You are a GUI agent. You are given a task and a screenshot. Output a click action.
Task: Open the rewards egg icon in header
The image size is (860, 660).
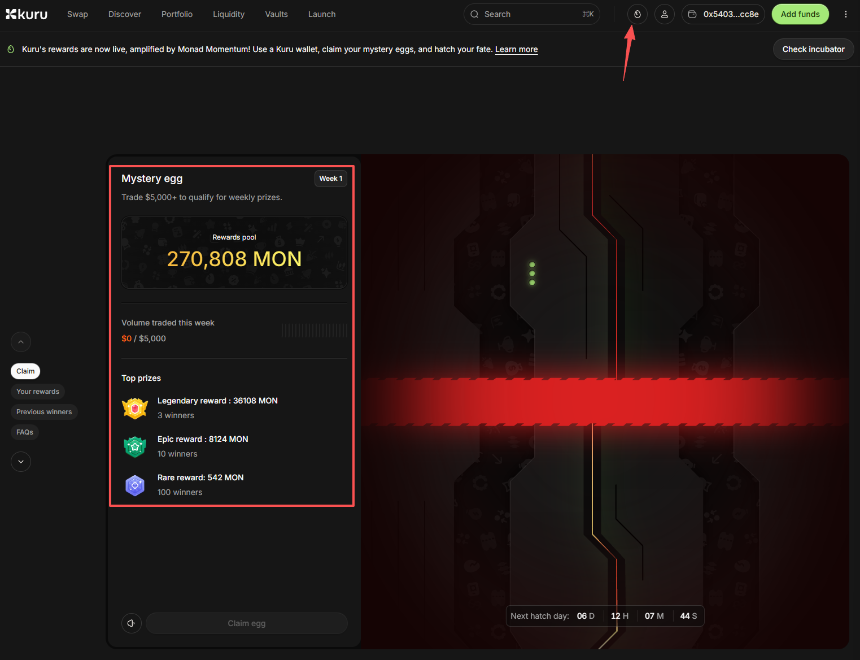[x=637, y=14]
